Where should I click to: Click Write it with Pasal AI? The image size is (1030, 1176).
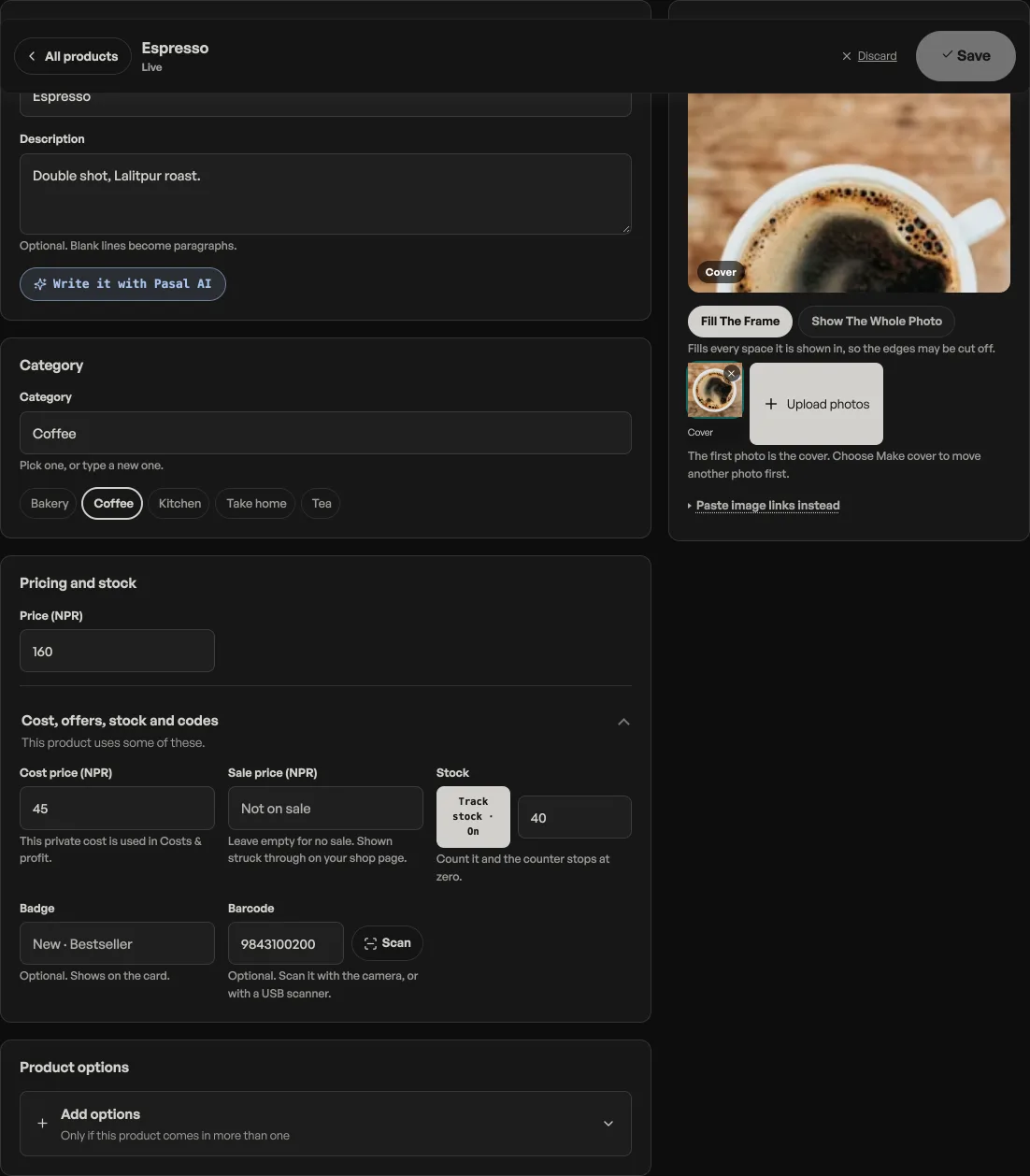pos(122,284)
